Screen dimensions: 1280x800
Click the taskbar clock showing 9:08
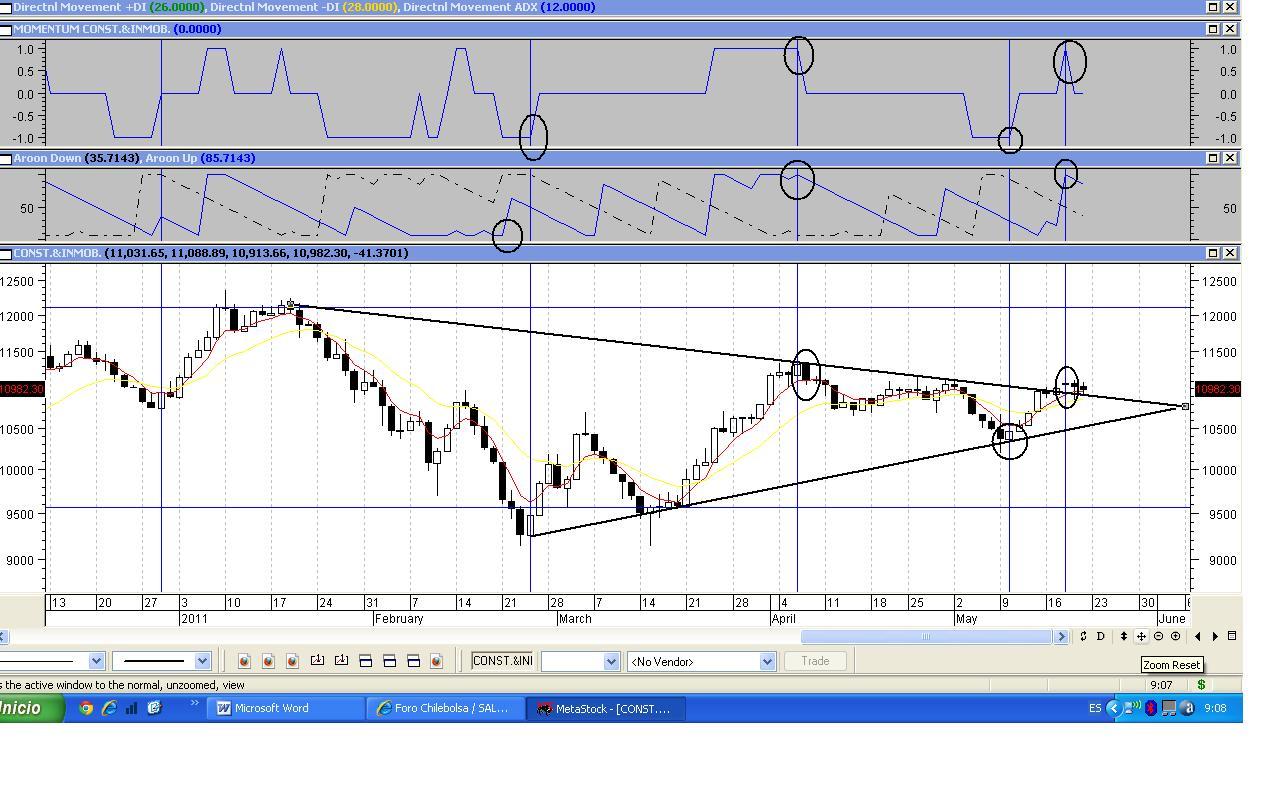pyautogui.click(x=1215, y=708)
